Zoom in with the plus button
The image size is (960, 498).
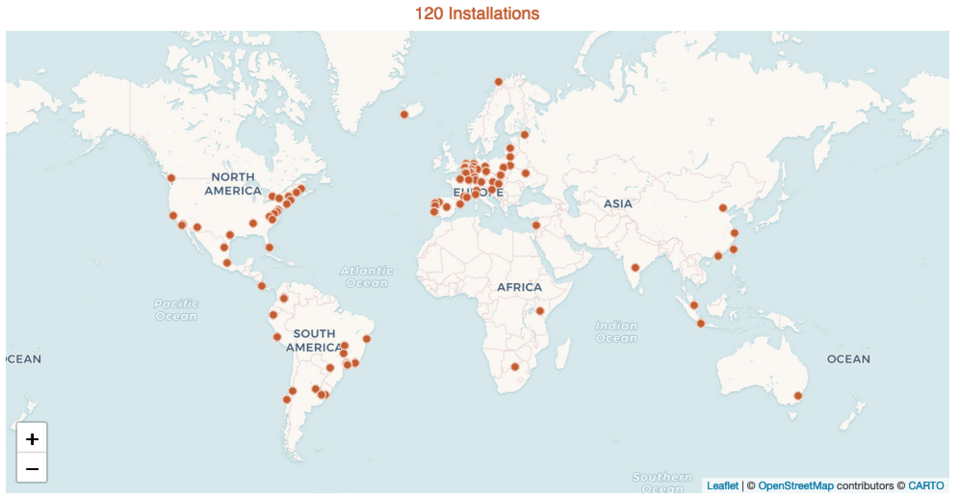pos(32,439)
